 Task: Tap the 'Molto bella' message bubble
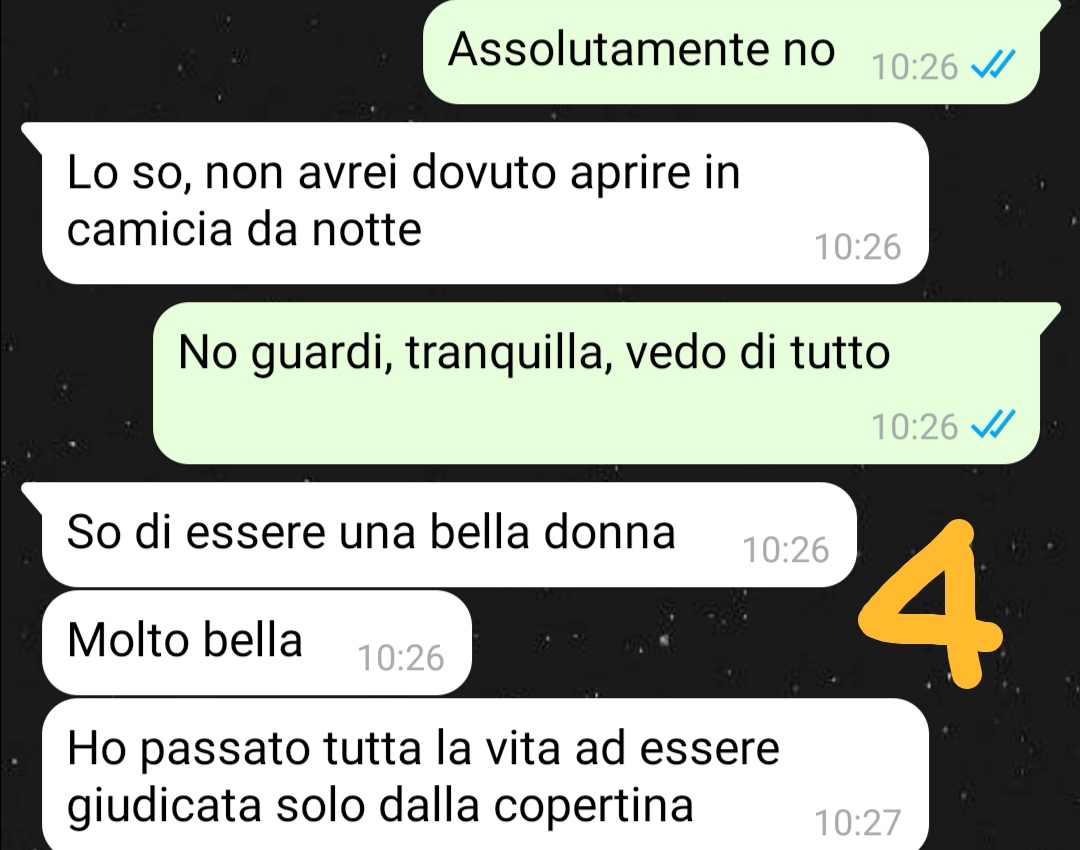(x=256, y=642)
